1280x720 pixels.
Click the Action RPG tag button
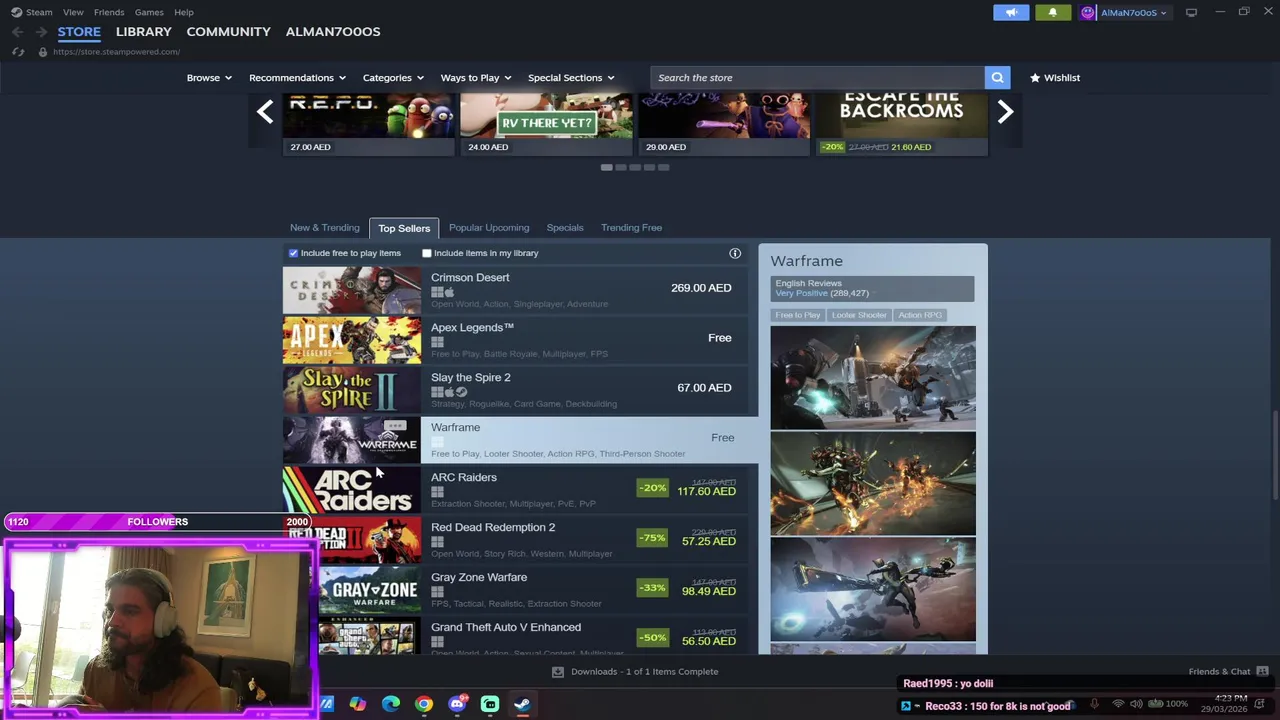tap(920, 315)
